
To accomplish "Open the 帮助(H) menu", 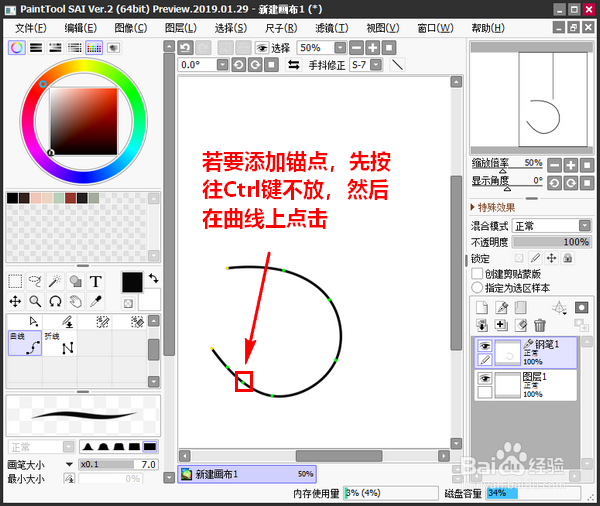I will point(488,28).
